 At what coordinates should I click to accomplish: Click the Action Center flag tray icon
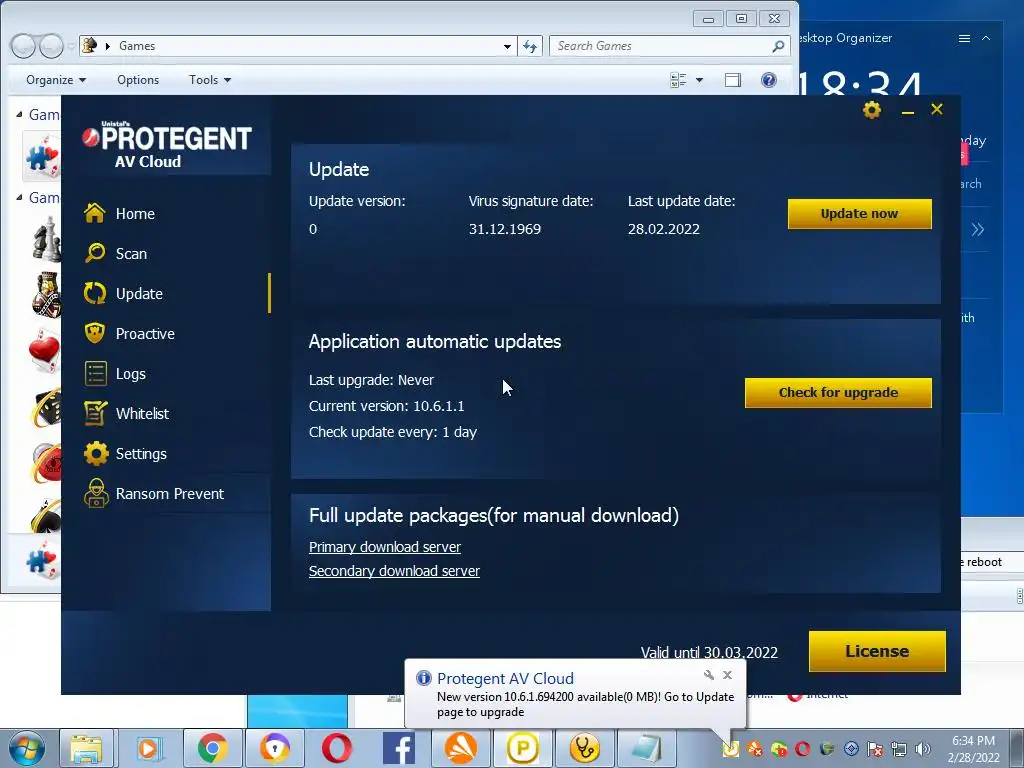[x=875, y=749]
